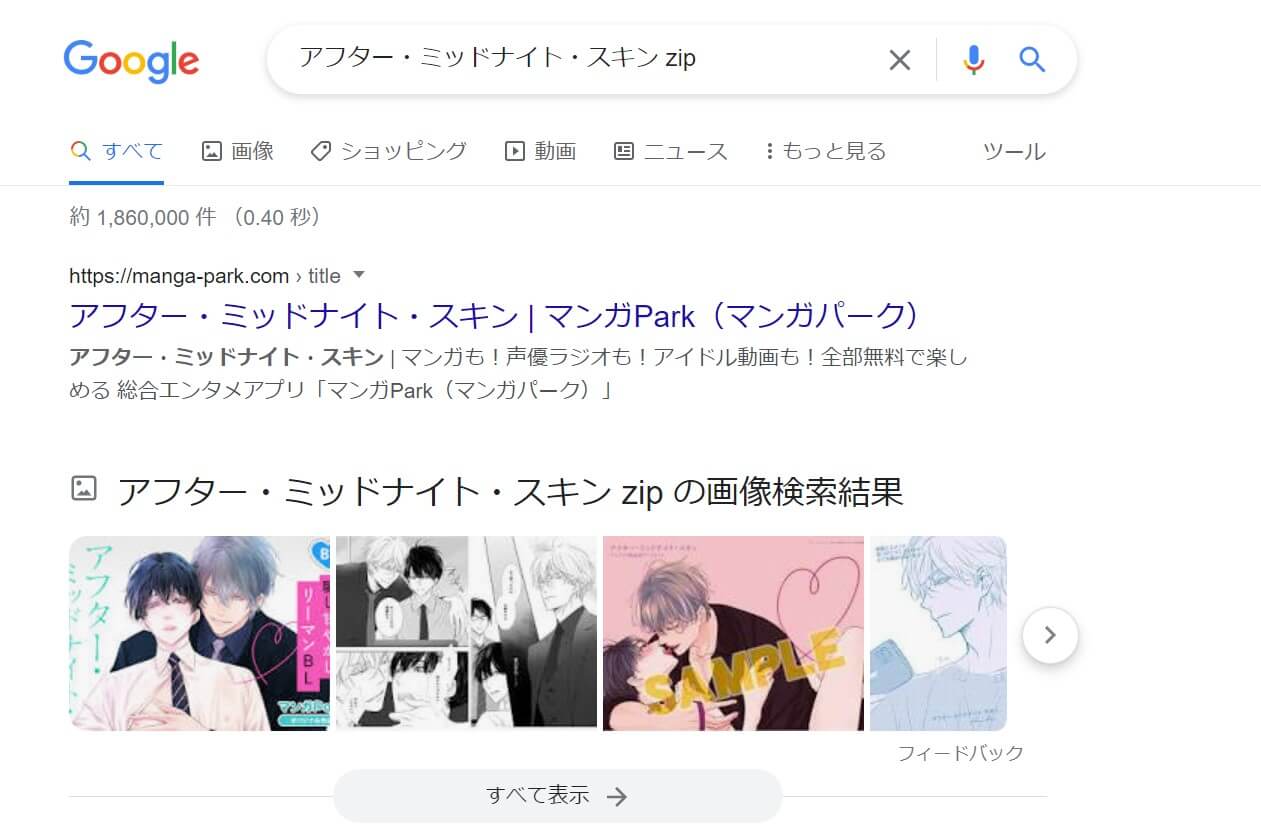Click the result count text 約 1,860,000 件
Screen dimensions: 1261x838
point(143,217)
